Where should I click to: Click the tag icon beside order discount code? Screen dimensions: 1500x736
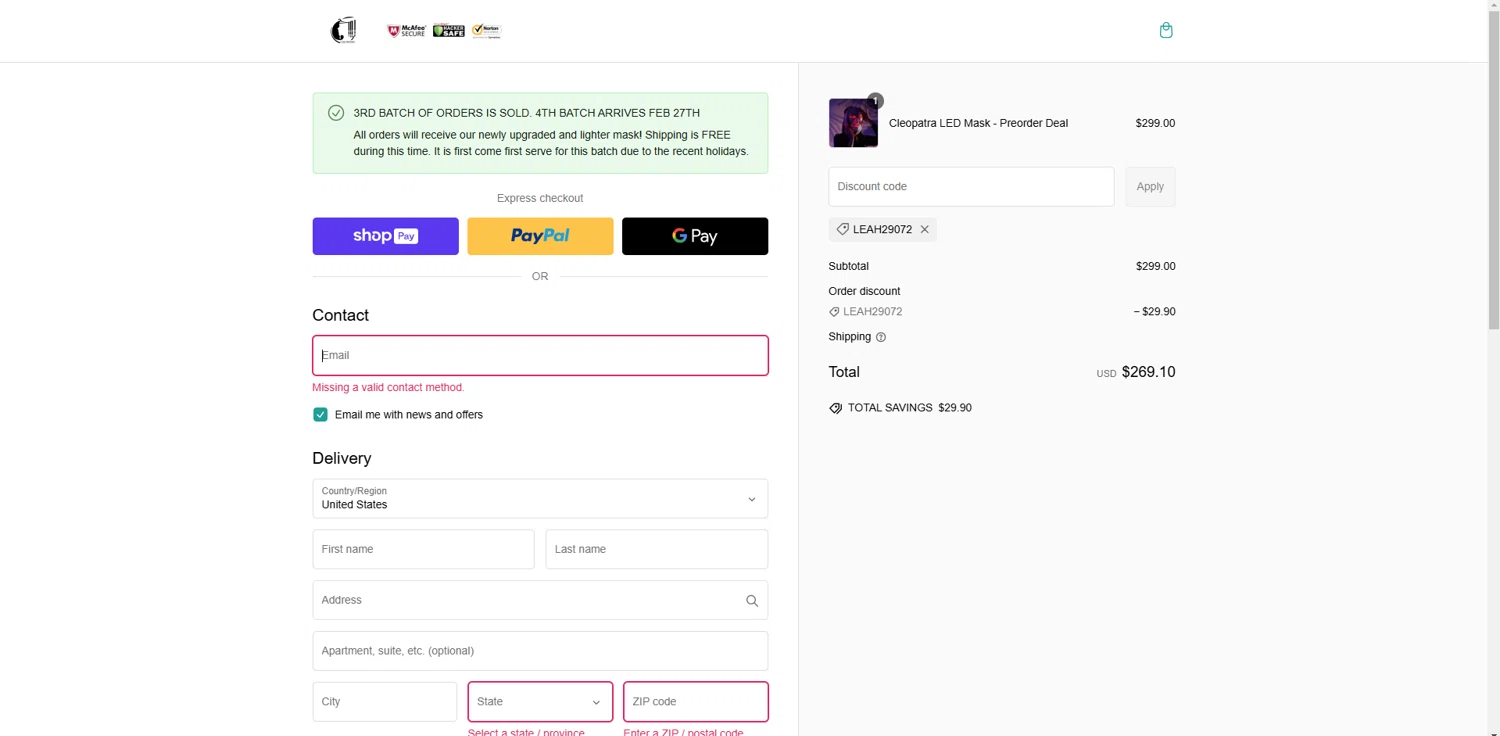click(x=834, y=312)
